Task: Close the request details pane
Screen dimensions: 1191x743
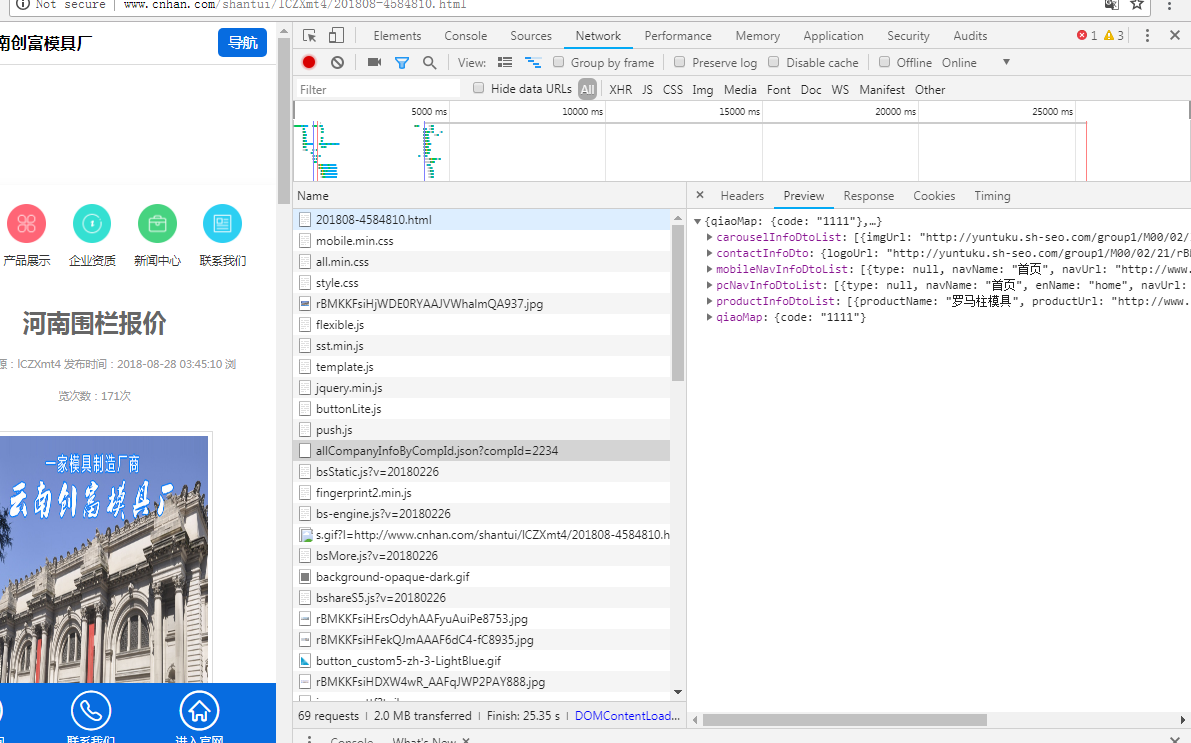Action: tap(700, 195)
